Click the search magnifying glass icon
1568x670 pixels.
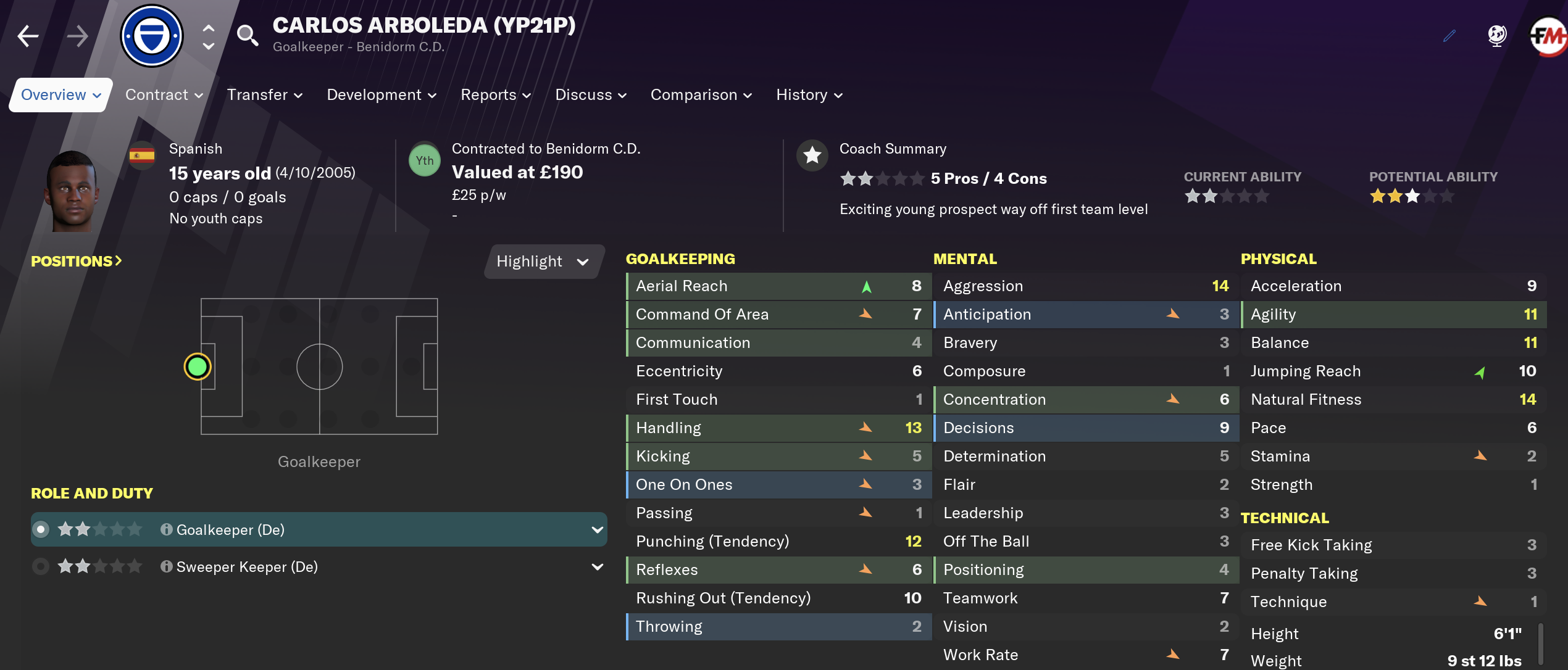248,36
